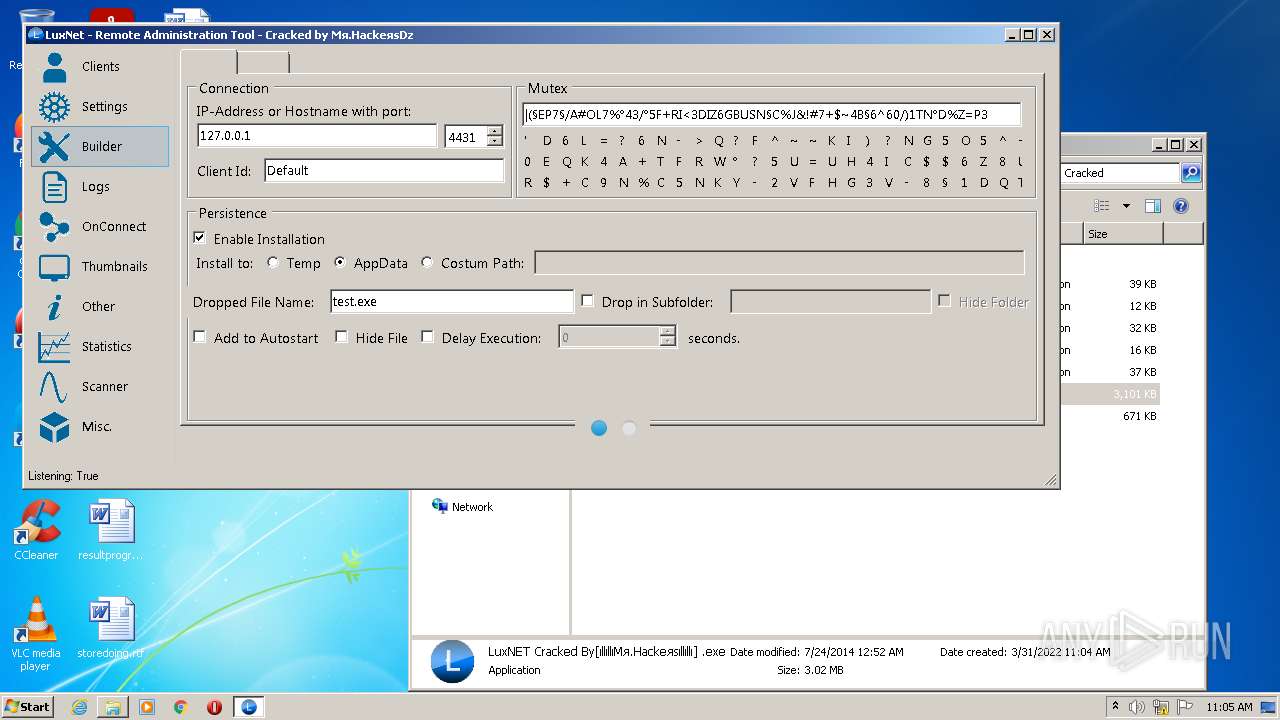Click the storedoing.rtf document icon
The width and height of the screenshot is (1280, 720).
click(110, 628)
